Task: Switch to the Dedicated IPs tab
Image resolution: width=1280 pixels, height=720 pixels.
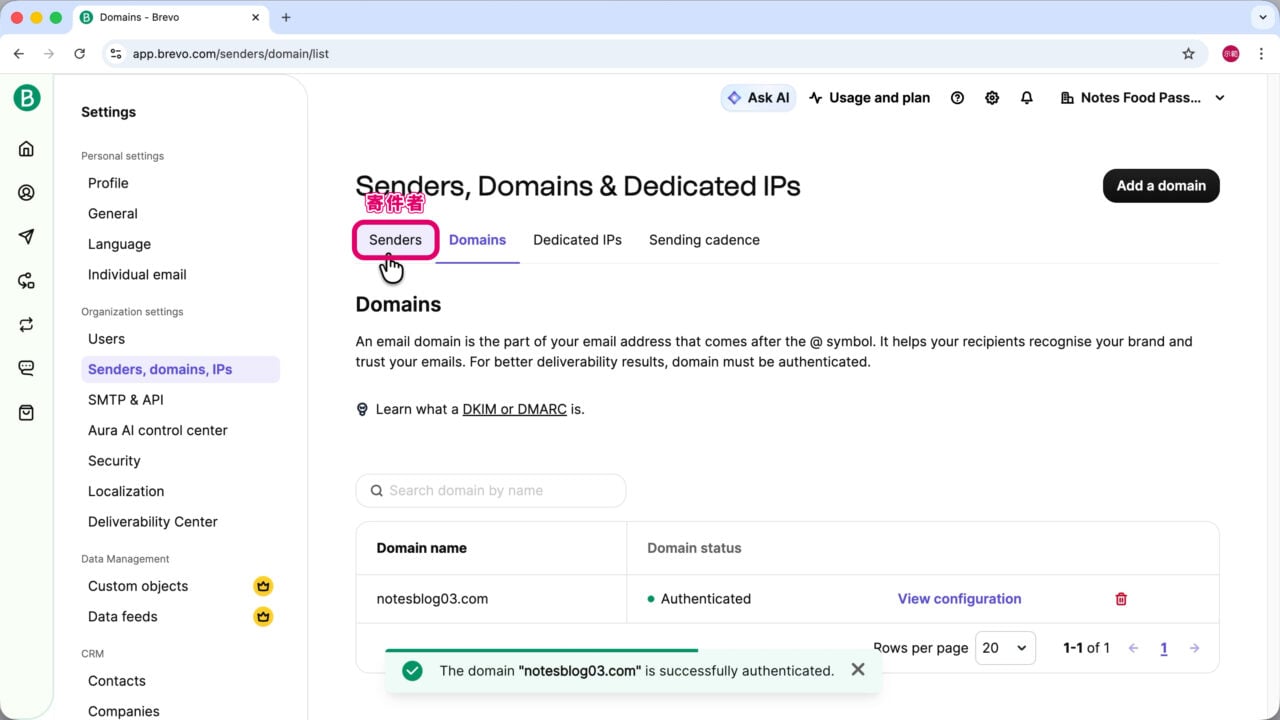Action: click(x=577, y=240)
